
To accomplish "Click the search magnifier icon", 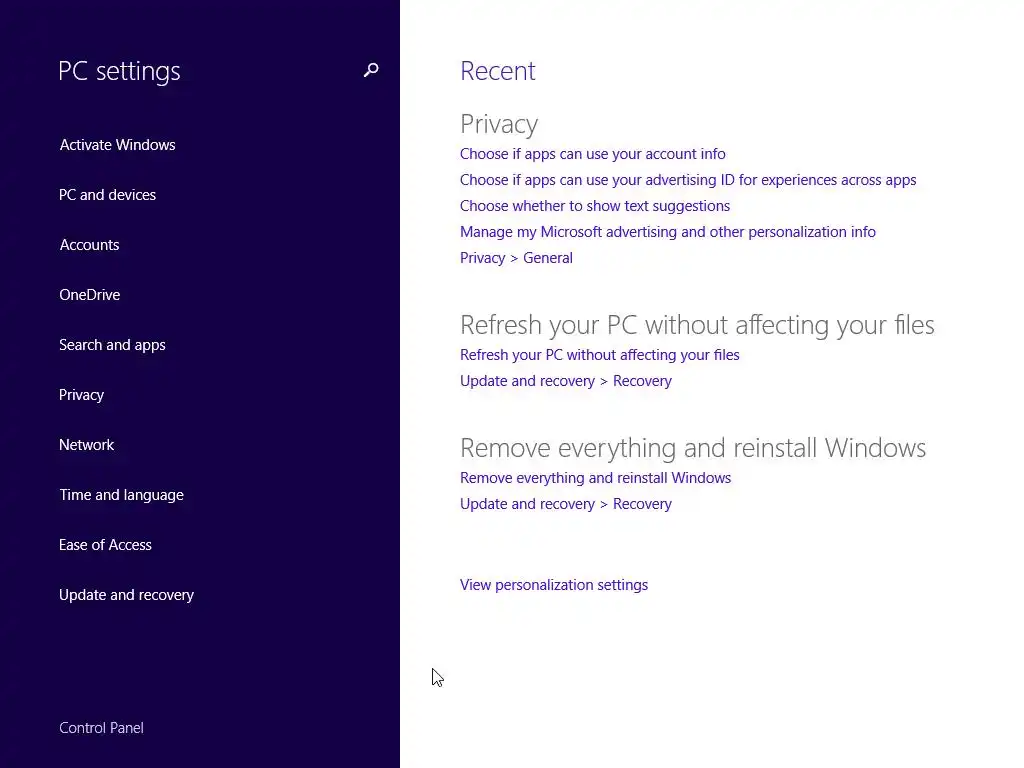I will click(371, 70).
